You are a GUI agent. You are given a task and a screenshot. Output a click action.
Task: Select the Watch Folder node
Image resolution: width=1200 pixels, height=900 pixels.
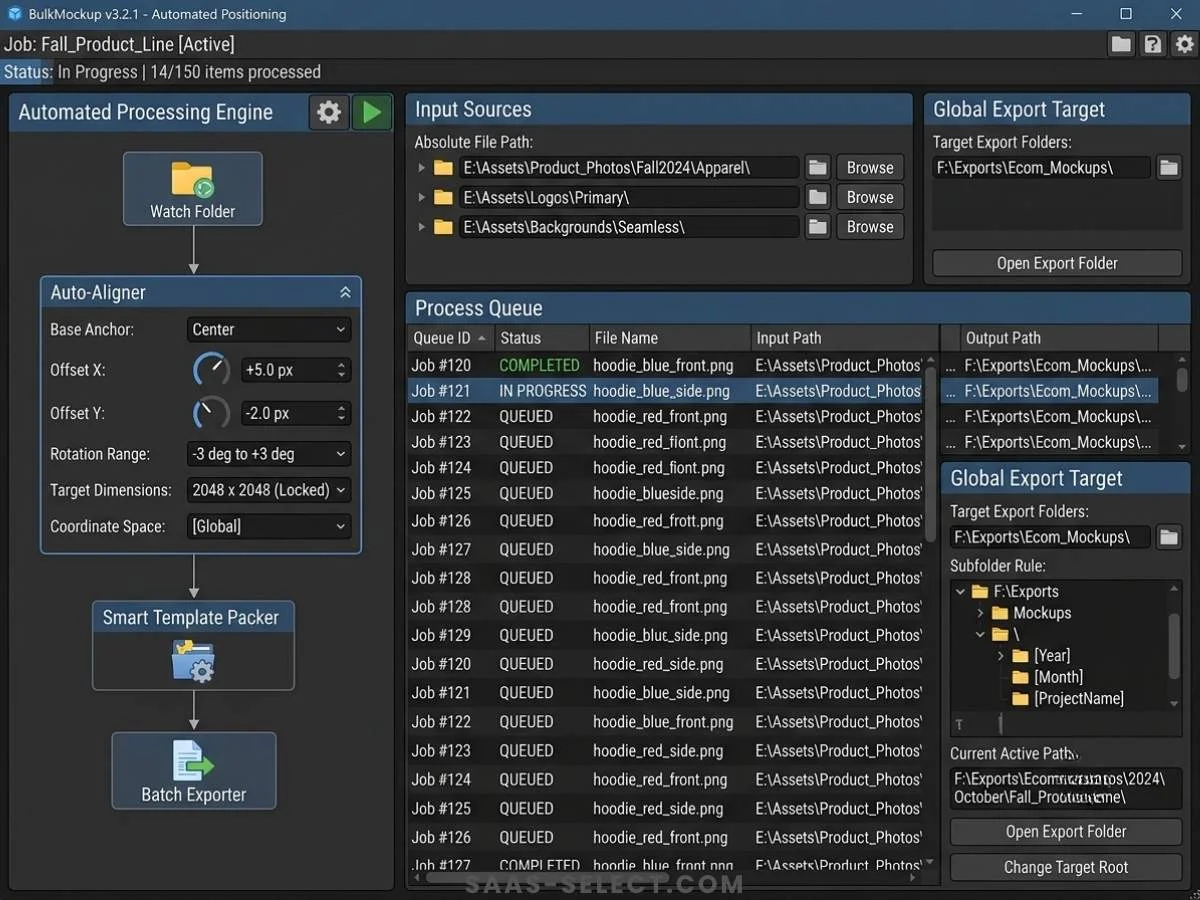(193, 188)
